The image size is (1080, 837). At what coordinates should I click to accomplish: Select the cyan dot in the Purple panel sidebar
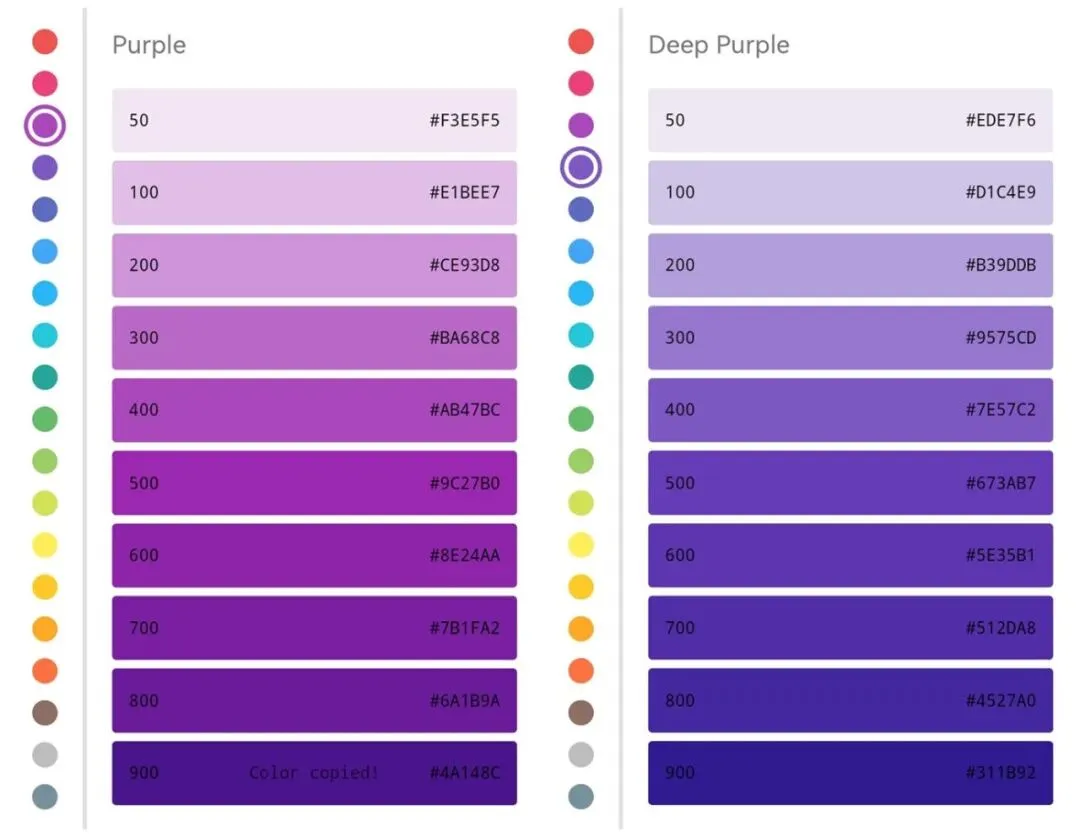click(x=45, y=335)
